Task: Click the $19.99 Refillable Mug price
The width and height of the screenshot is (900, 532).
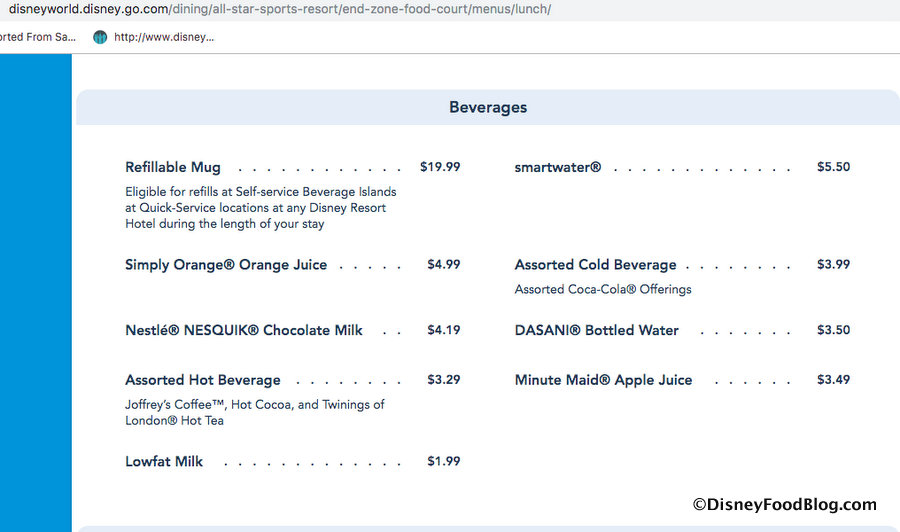Action: [440, 167]
